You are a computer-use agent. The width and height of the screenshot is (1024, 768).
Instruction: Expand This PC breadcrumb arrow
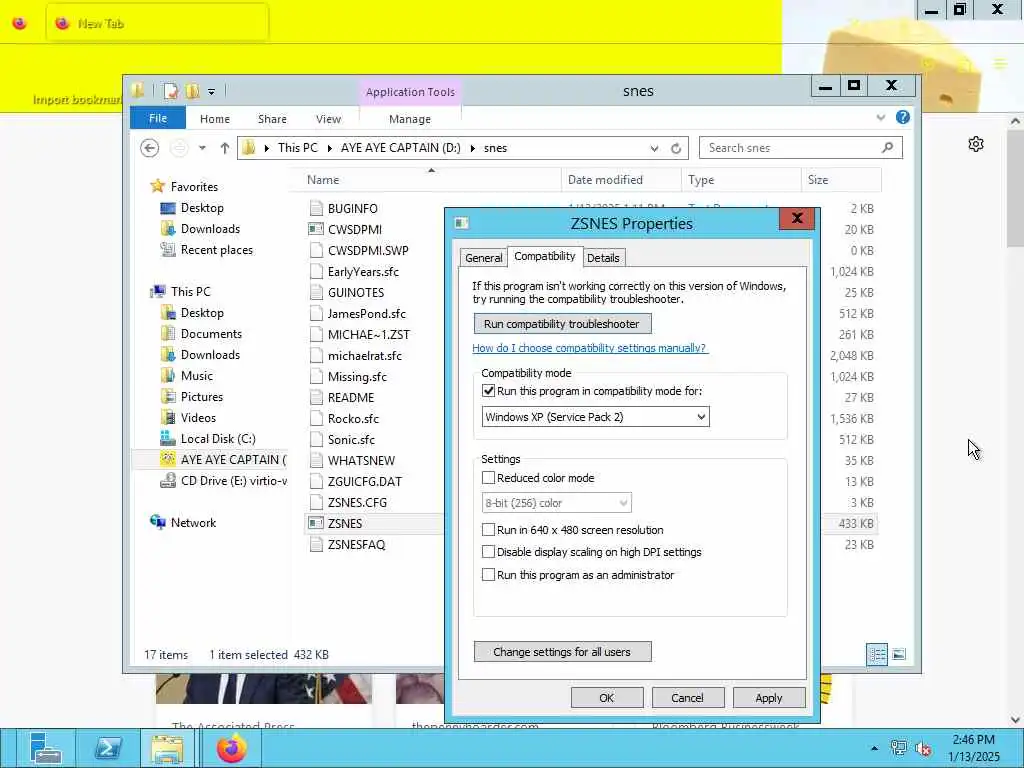tap(329, 148)
